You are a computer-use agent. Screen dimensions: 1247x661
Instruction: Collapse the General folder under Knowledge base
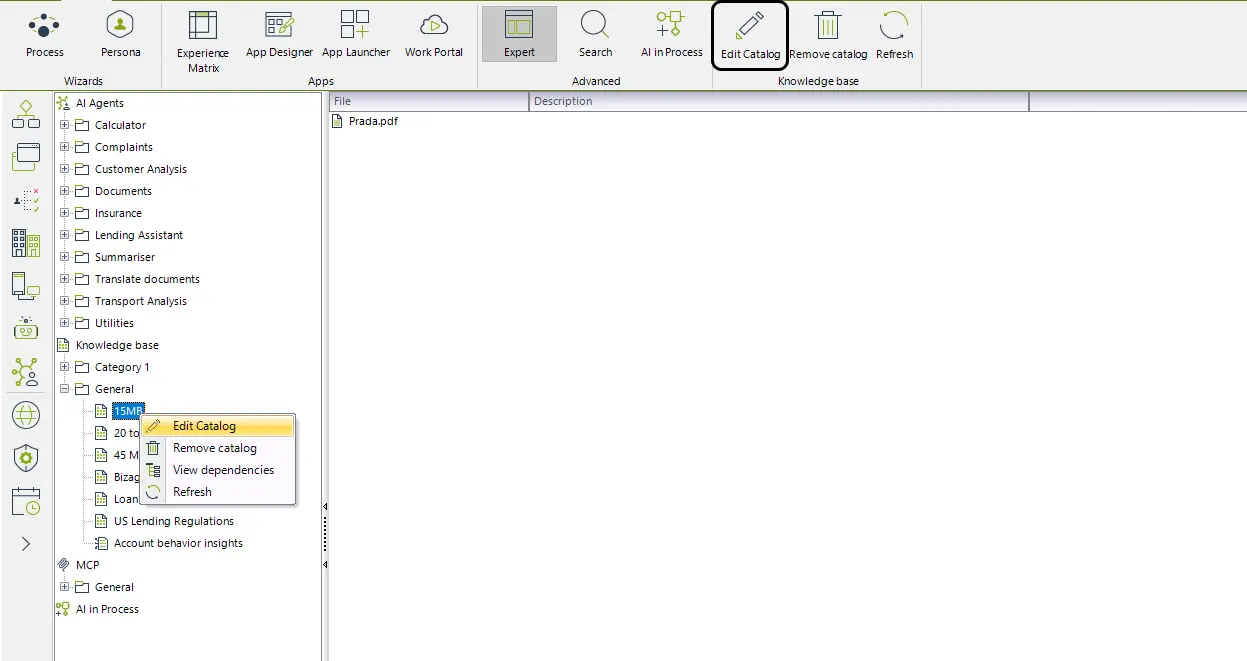pos(65,389)
